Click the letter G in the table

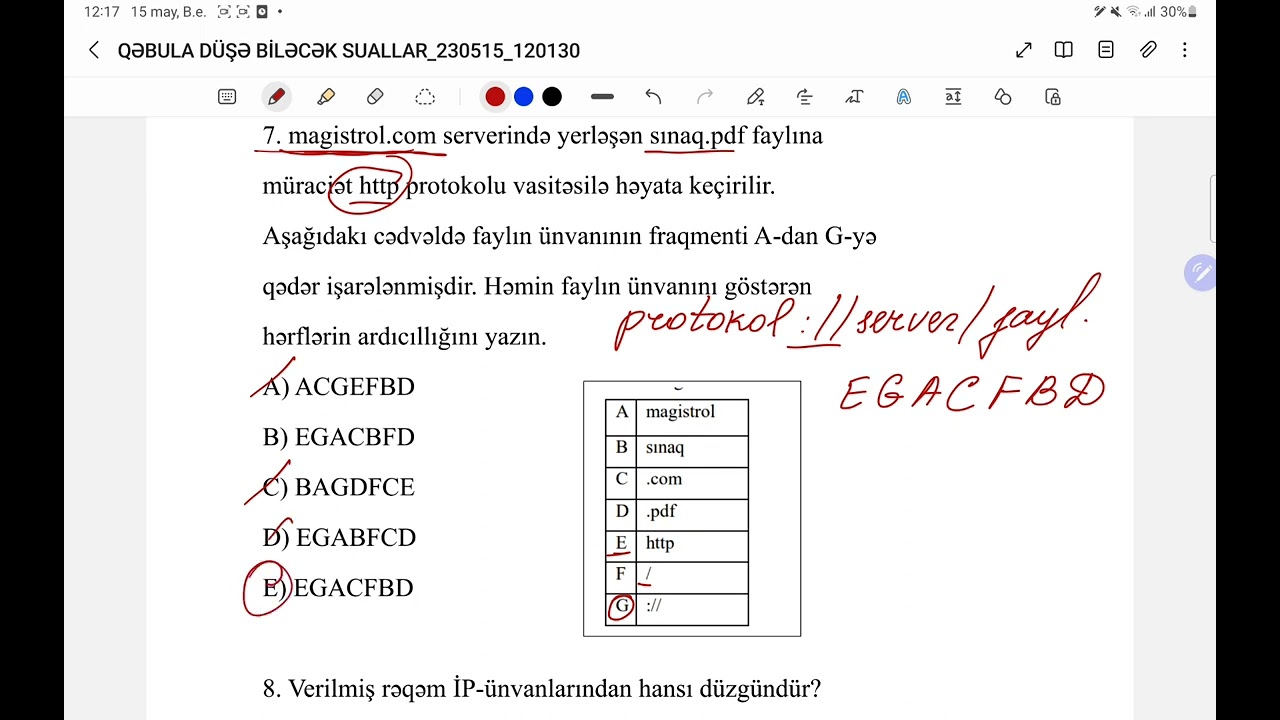[622, 606]
